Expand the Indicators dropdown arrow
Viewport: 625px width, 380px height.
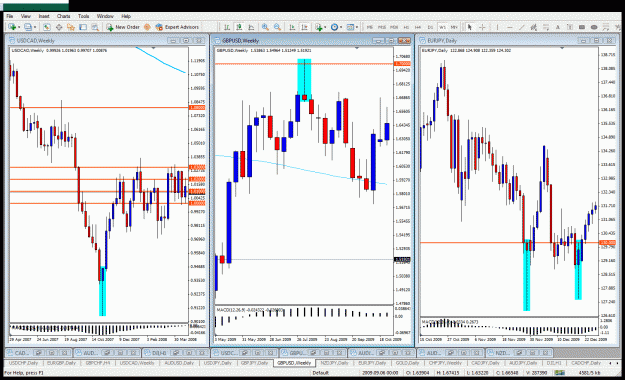(x=325, y=27)
